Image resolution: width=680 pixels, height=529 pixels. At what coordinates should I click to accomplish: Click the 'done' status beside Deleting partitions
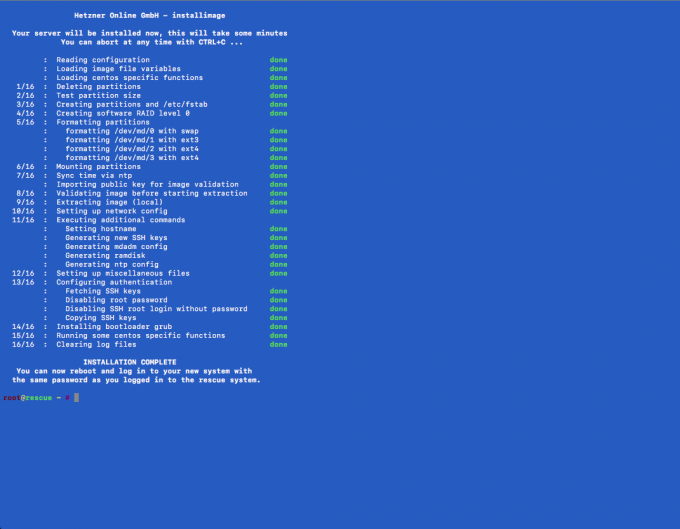(278, 87)
